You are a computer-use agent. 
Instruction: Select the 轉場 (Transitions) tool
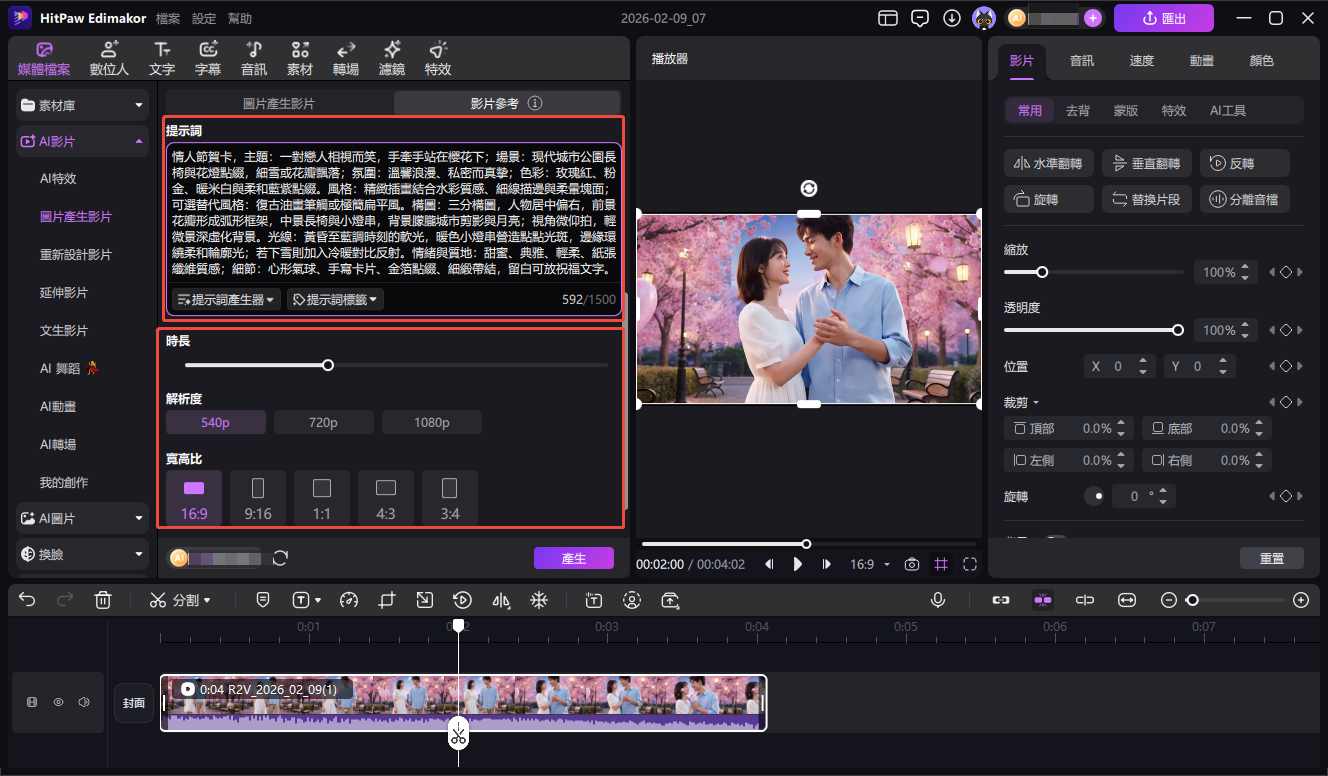tap(345, 57)
